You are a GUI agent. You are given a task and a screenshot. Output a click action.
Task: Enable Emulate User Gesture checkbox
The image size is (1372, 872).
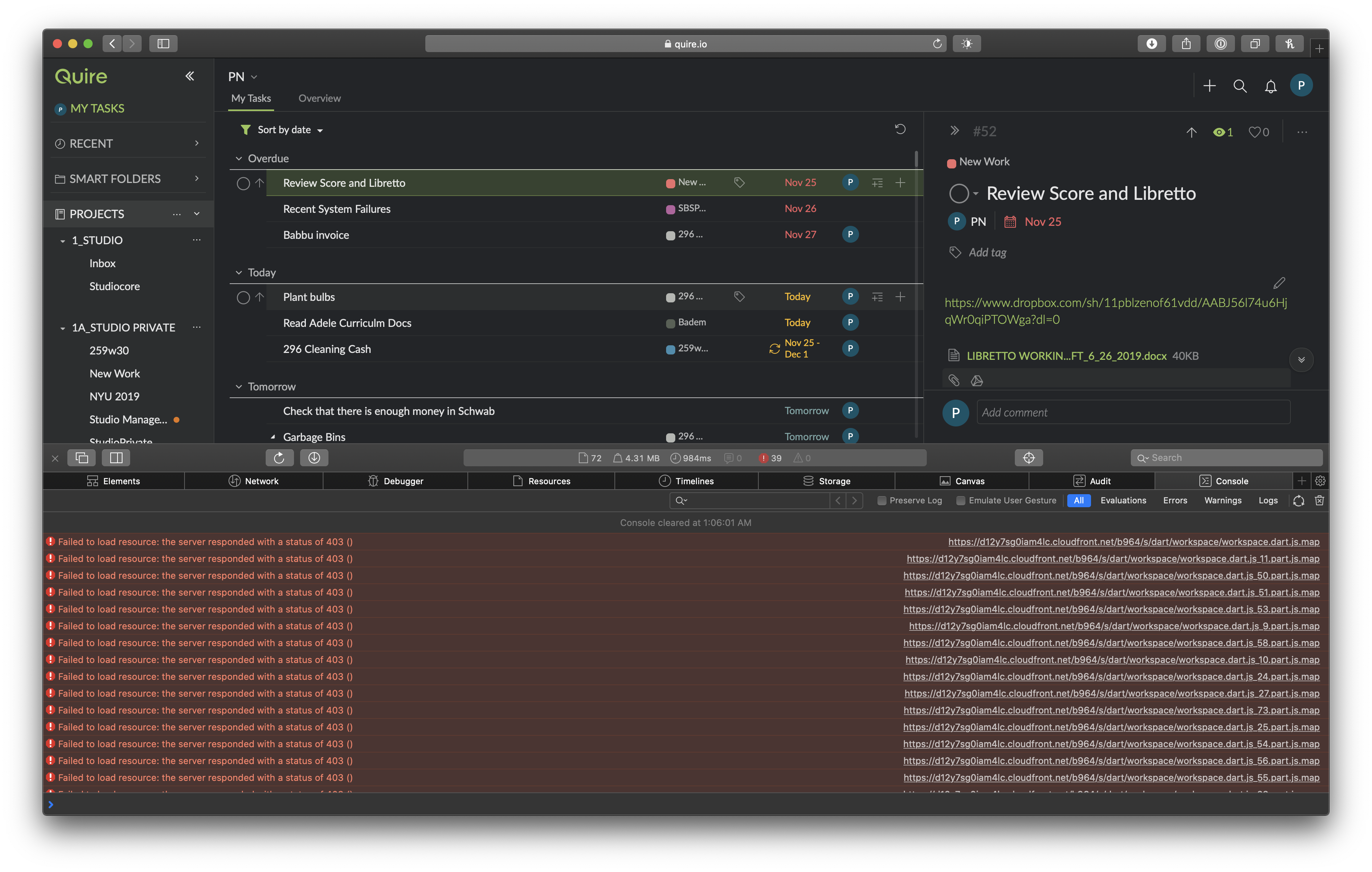[x=960, y=501]
